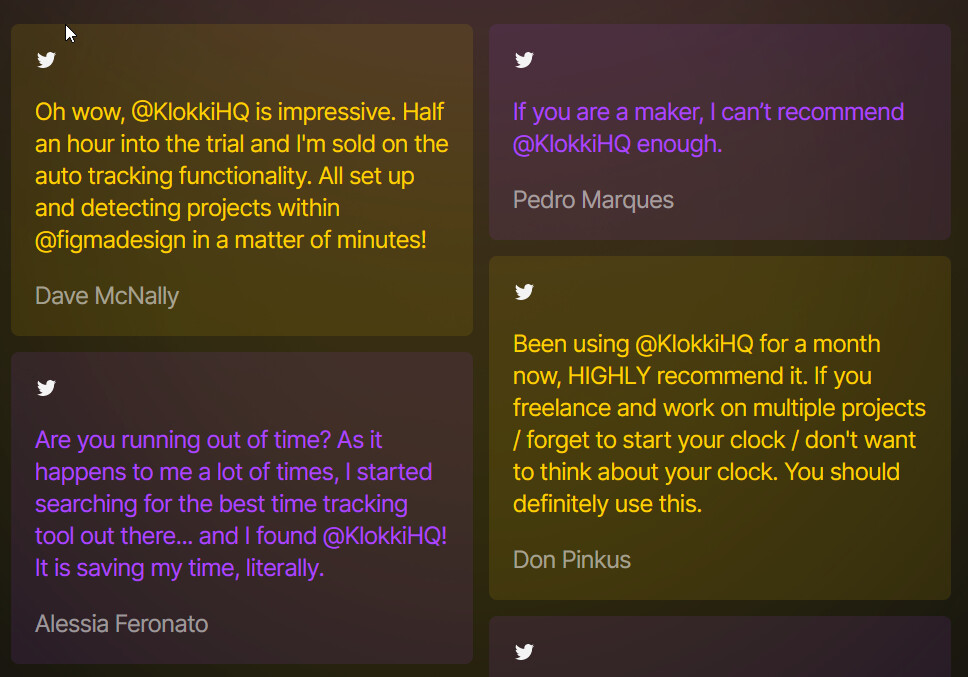
Task: Click Twitter bird icon on Dave McNally's card
Action: (46, 60)
